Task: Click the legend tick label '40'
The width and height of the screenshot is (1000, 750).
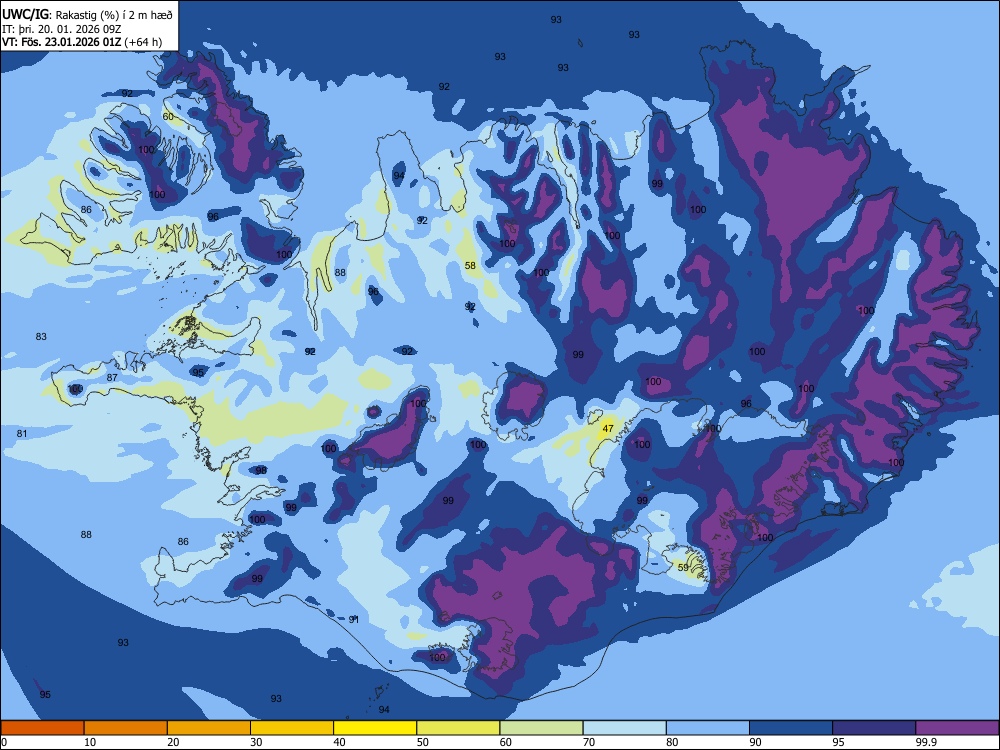Action: [x=339, y=742]
